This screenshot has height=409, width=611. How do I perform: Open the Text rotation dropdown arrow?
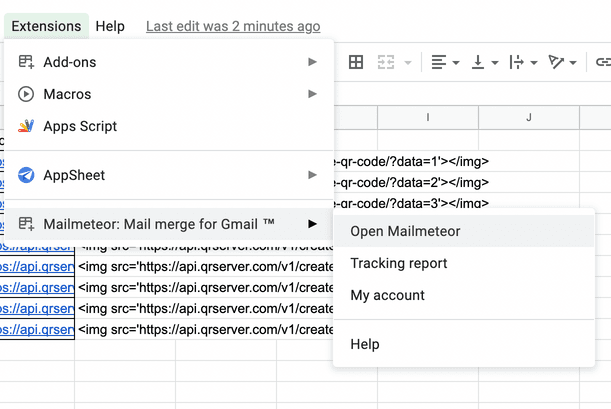click(573, 62)
